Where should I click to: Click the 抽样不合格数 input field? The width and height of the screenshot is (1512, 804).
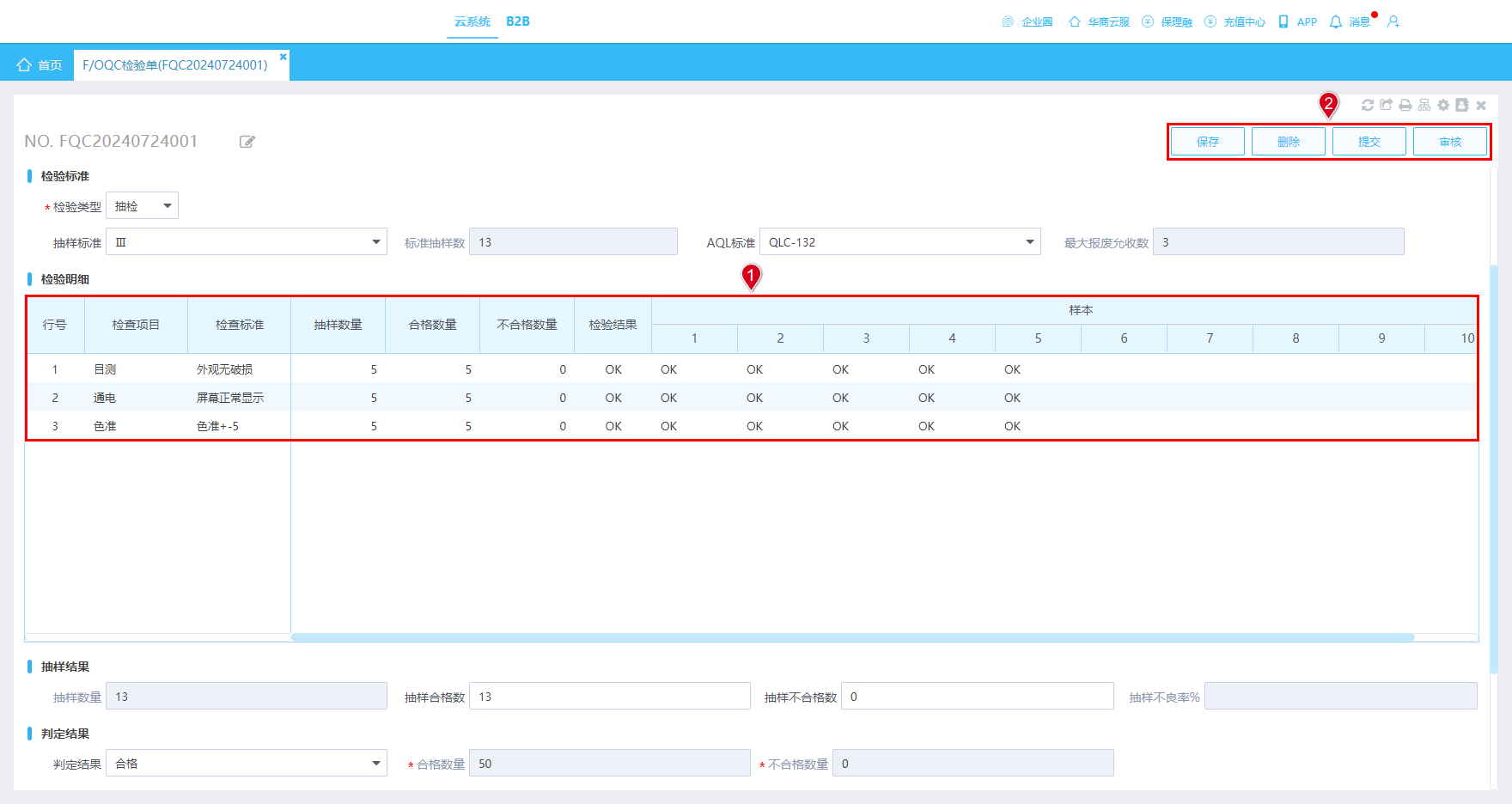[978, 697]
